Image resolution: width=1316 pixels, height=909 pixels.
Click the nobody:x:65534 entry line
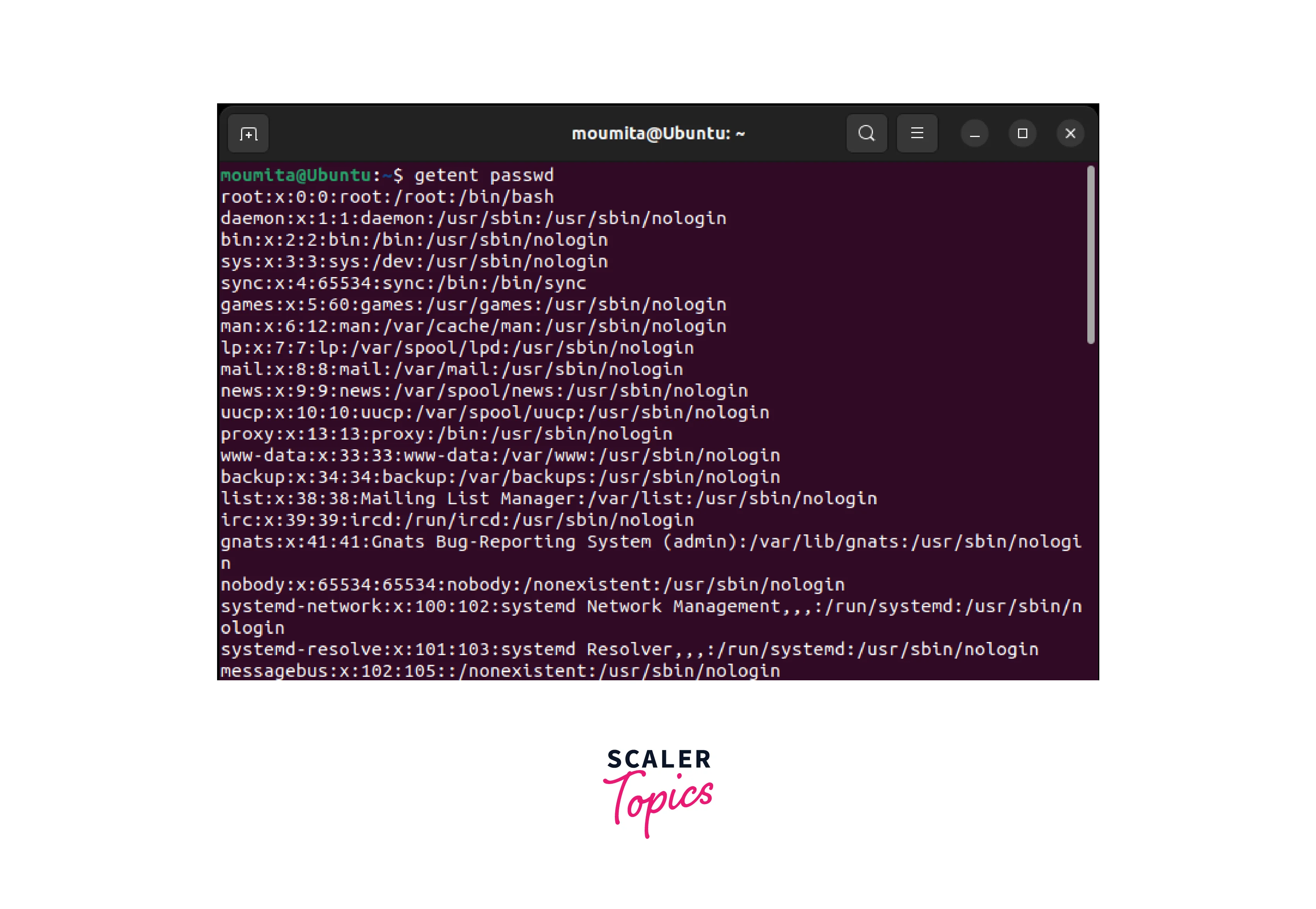coord(532,585)
